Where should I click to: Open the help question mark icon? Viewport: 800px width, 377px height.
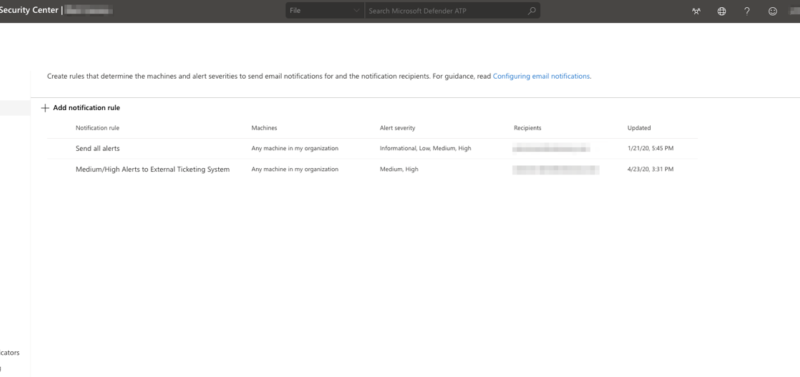[x=747, y=11]
